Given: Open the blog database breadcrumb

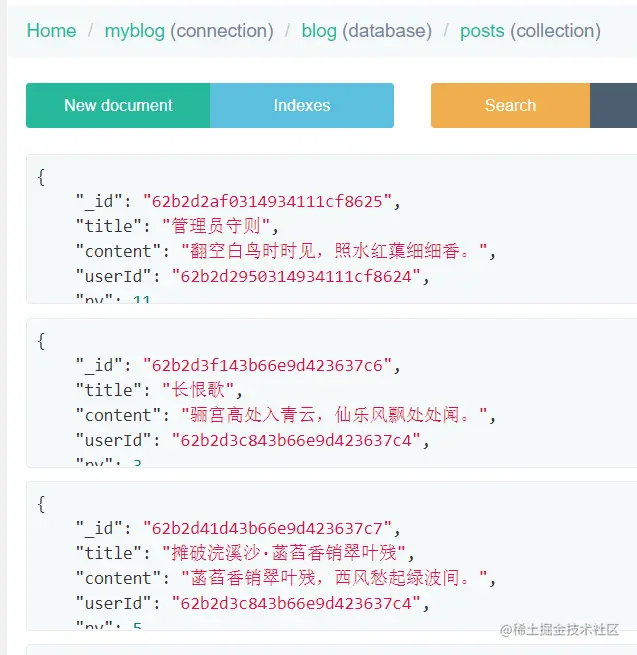Looking at the screenshot, I should pos(319,31).
